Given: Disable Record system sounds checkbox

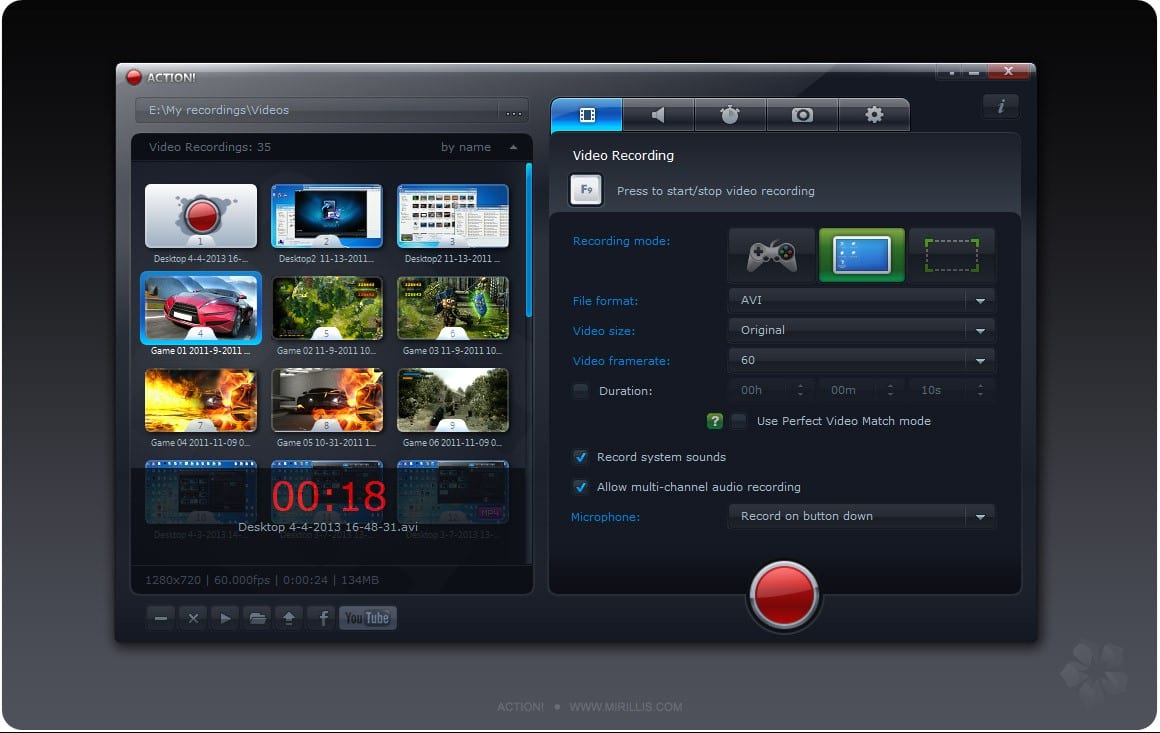Looking at the screenshot, I should tap(580, 457).
